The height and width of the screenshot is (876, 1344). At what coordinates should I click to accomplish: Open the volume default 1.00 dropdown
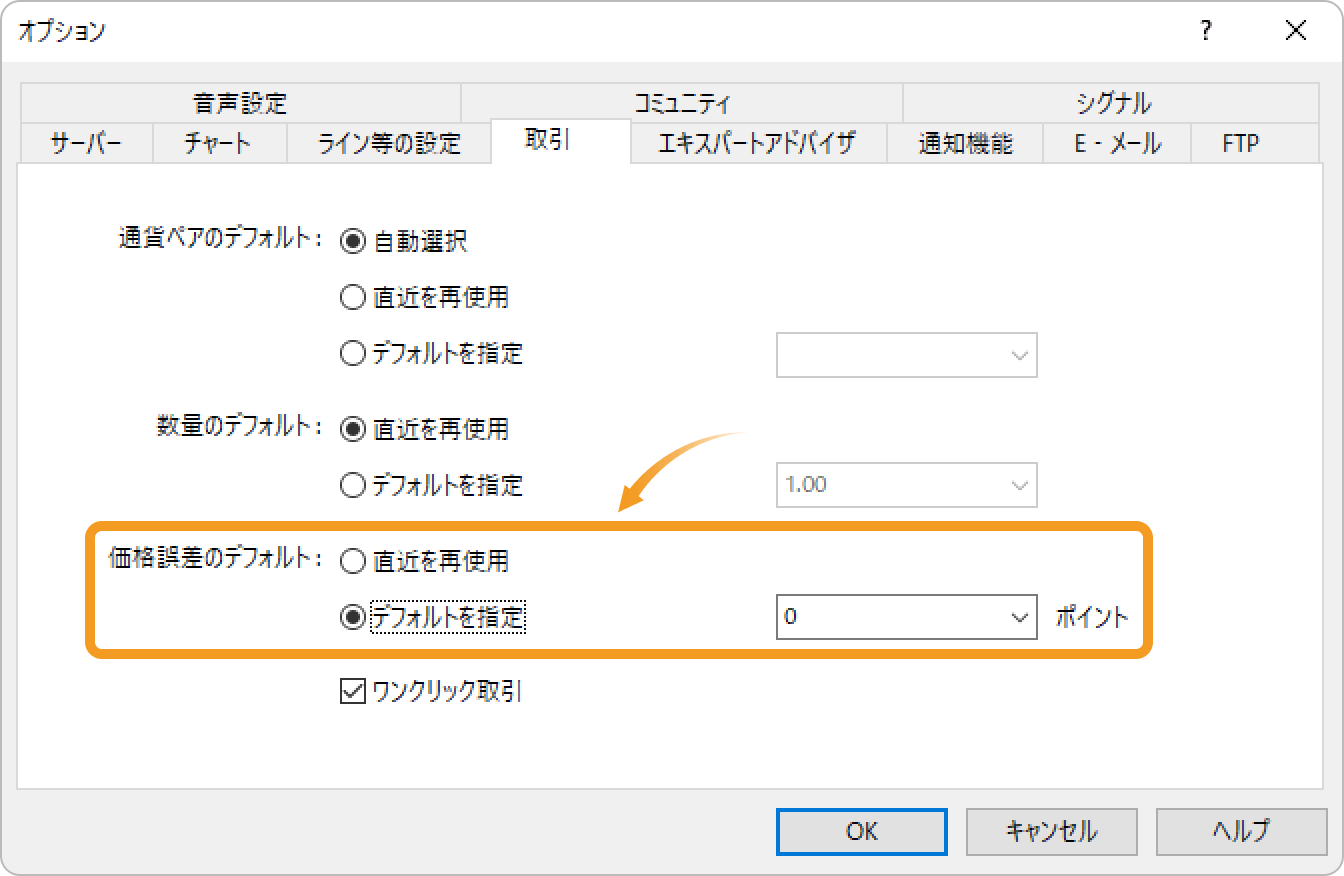coord(907,485)
